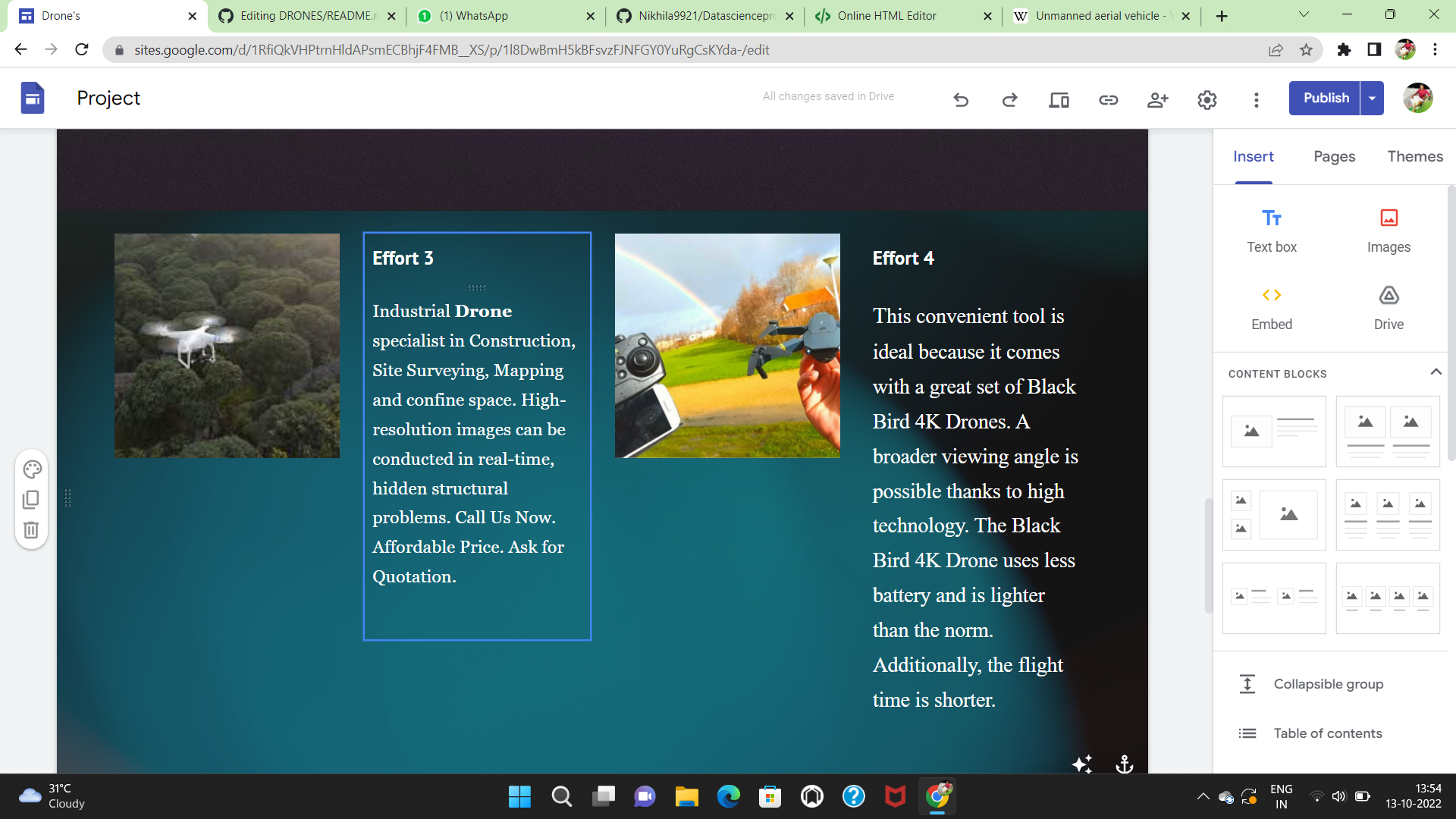The width and height of the screenshot is (1456, 819).
Task: Bookmark this page with the star icon
Action: [x=1306, y=50]
